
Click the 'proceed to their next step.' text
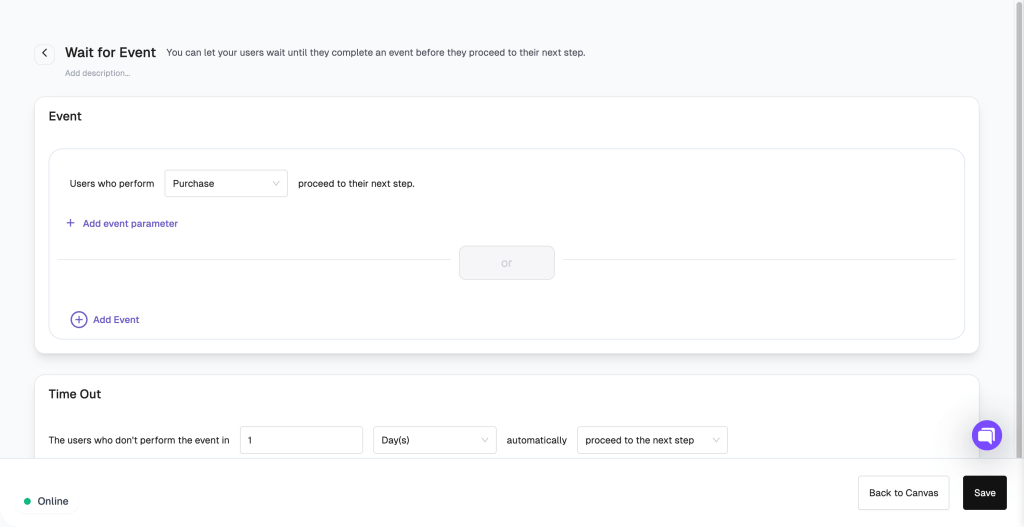pyautogui.click(x=357, y=184)
